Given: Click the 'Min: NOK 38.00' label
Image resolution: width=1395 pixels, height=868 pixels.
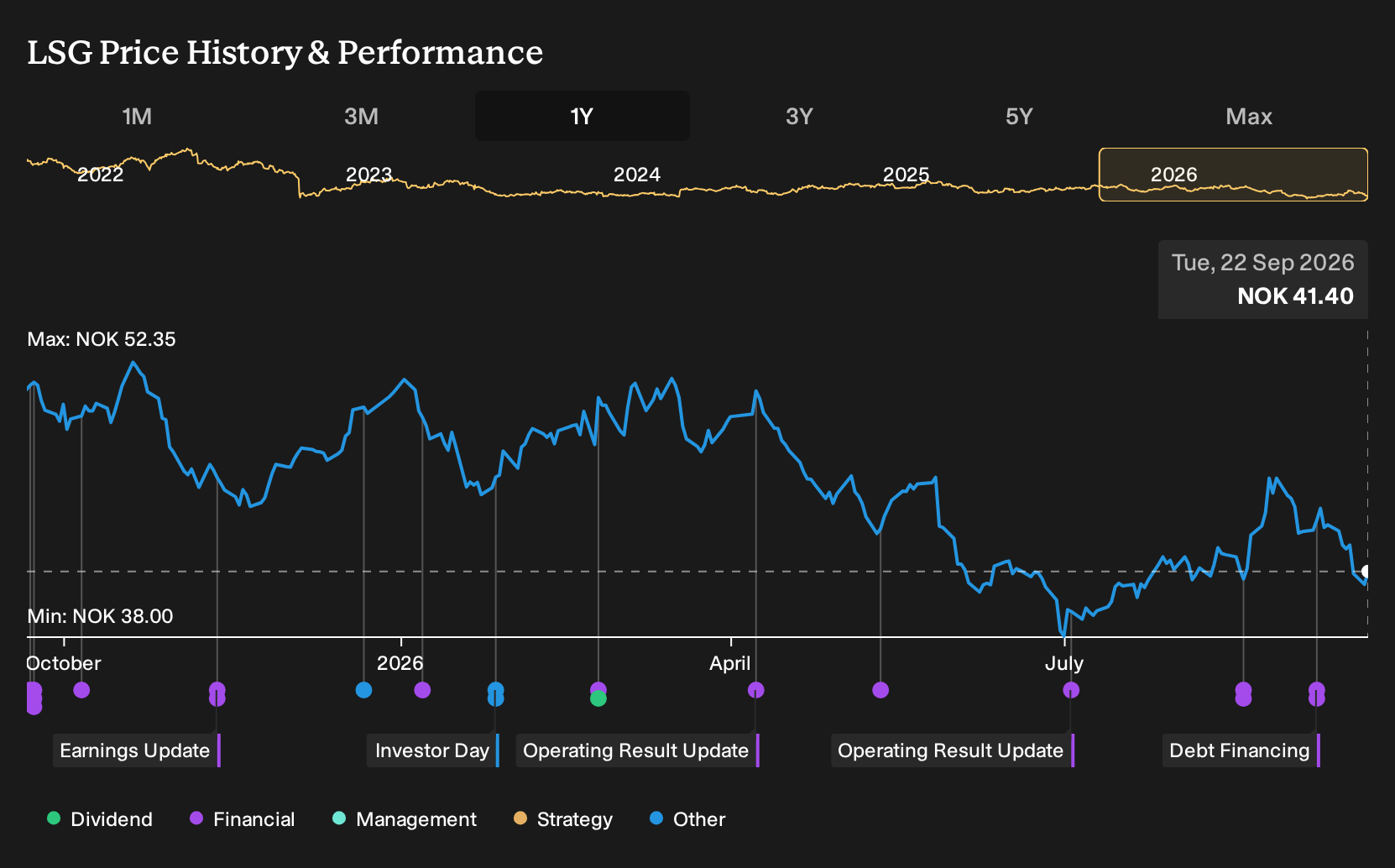Looking at the screenshot, I should (x=100, y=616).
